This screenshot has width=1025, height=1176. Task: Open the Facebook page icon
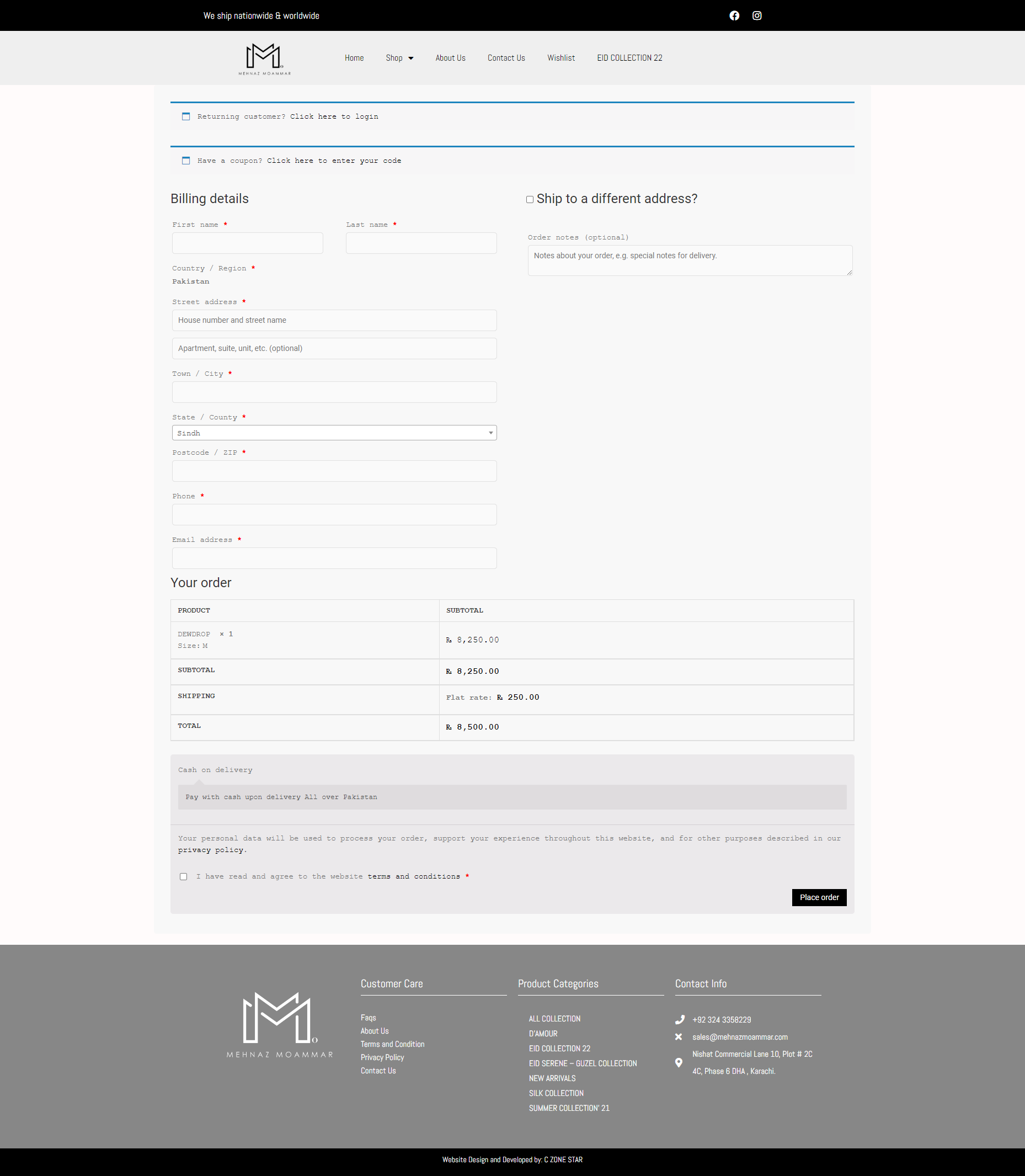coord(734,15)
